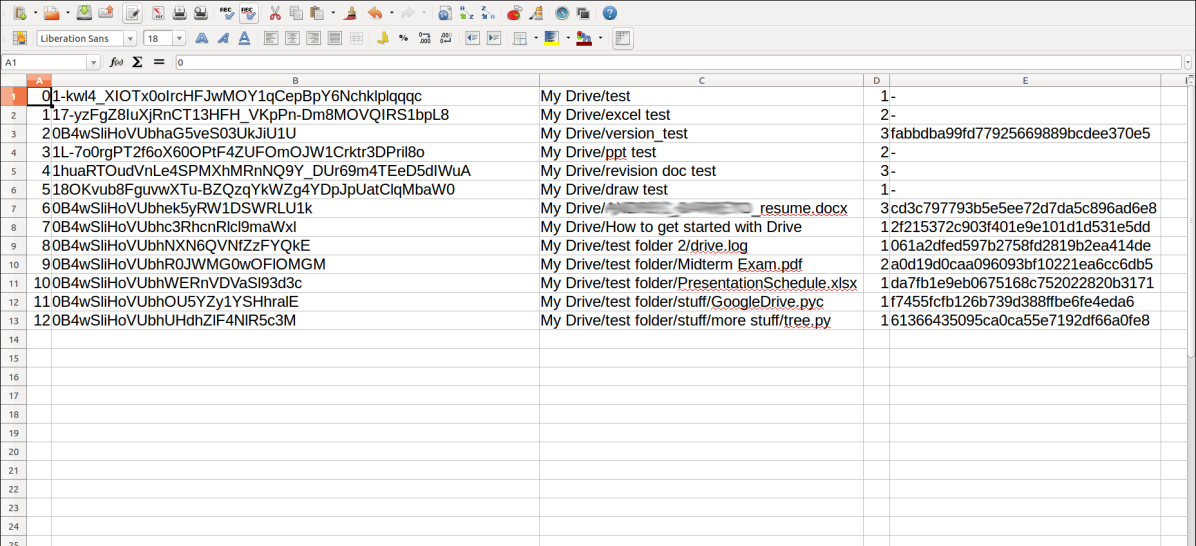Sort descending with the Z-A icon
The image size is (1196, 546).
coord(487,13)
